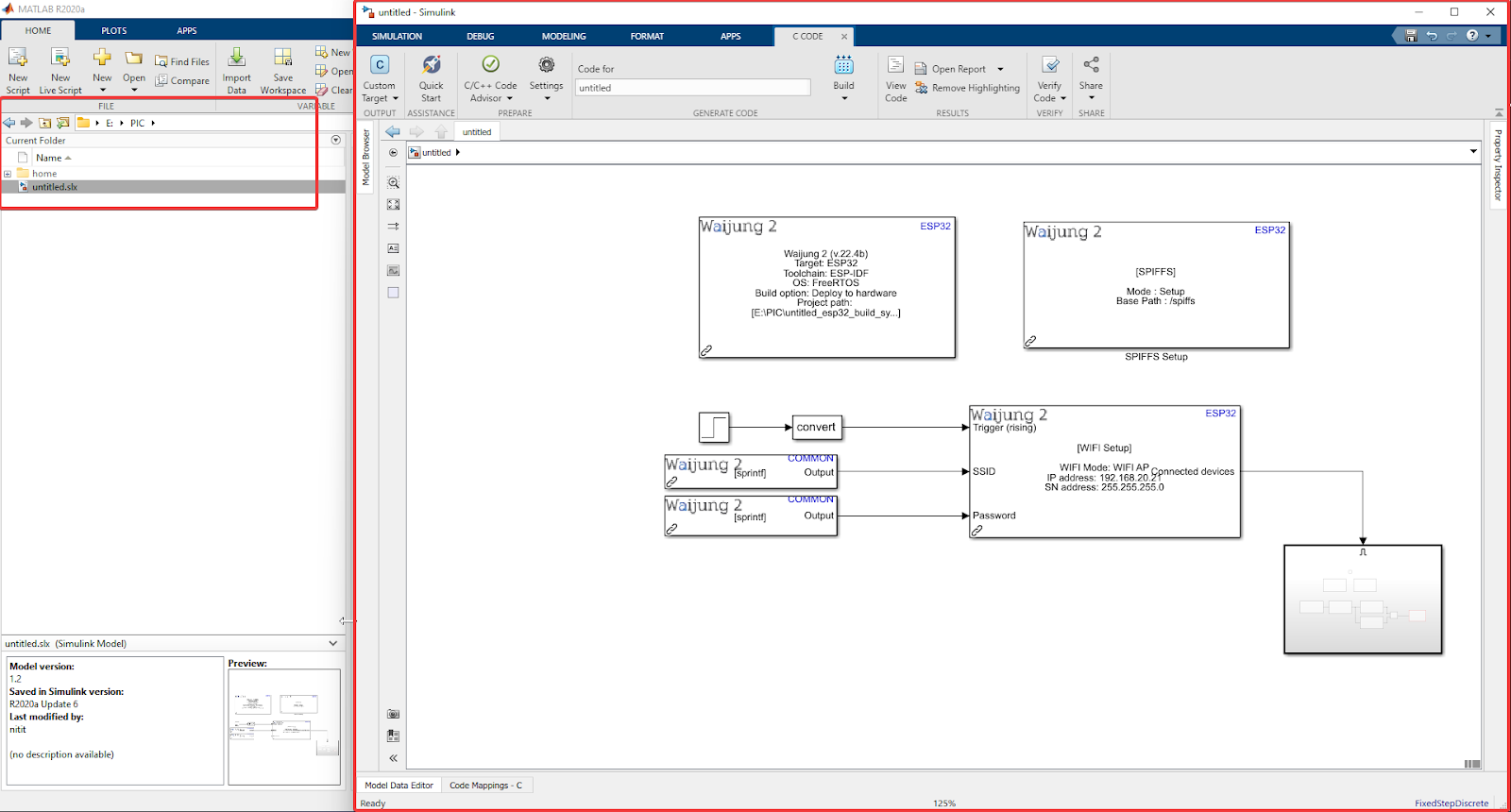This screenshot has height=812, width=1511.
Task: Insert Annotation text icon
Action: [394, 248]
